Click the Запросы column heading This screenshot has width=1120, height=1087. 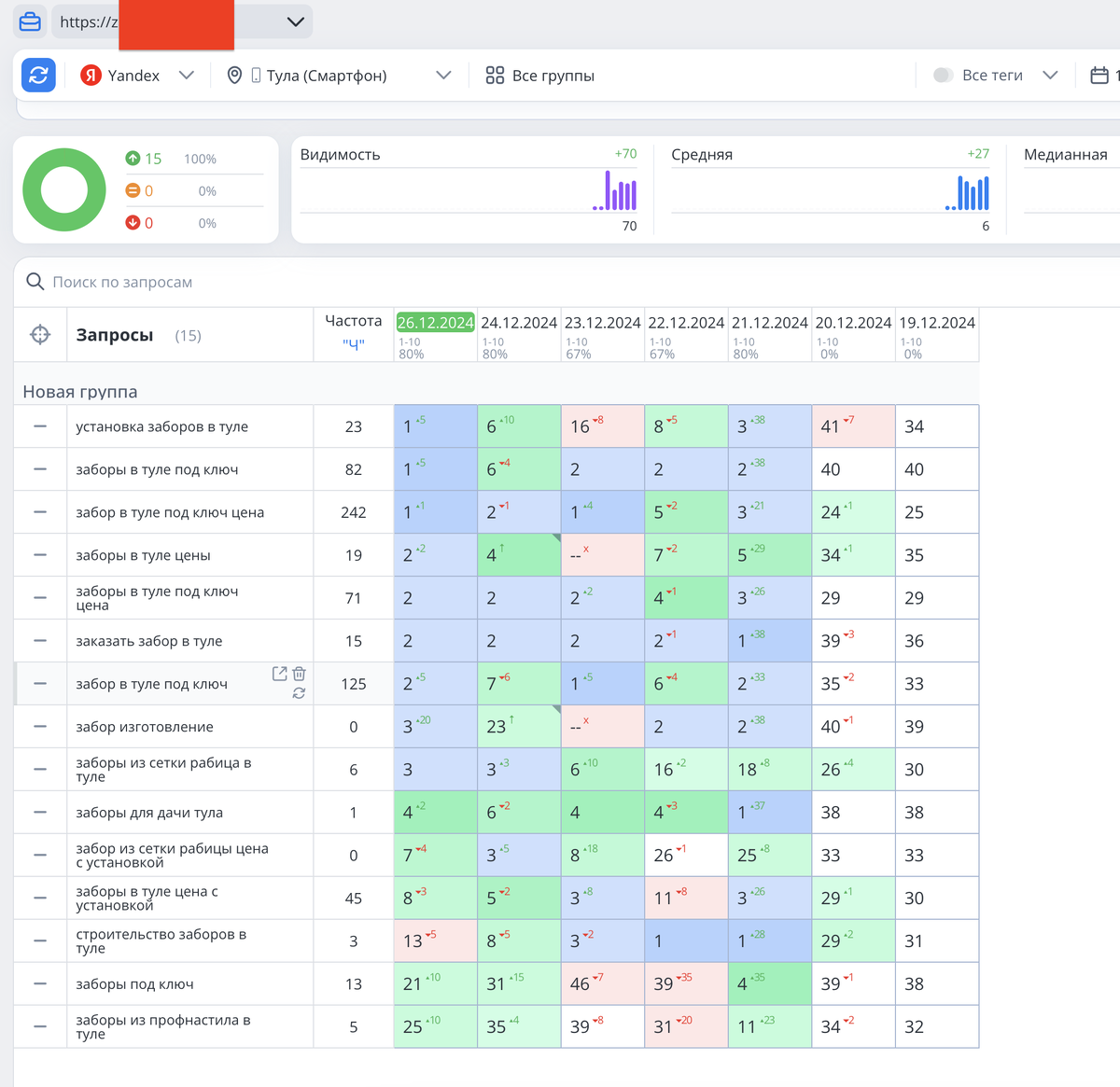click(115, 335)
